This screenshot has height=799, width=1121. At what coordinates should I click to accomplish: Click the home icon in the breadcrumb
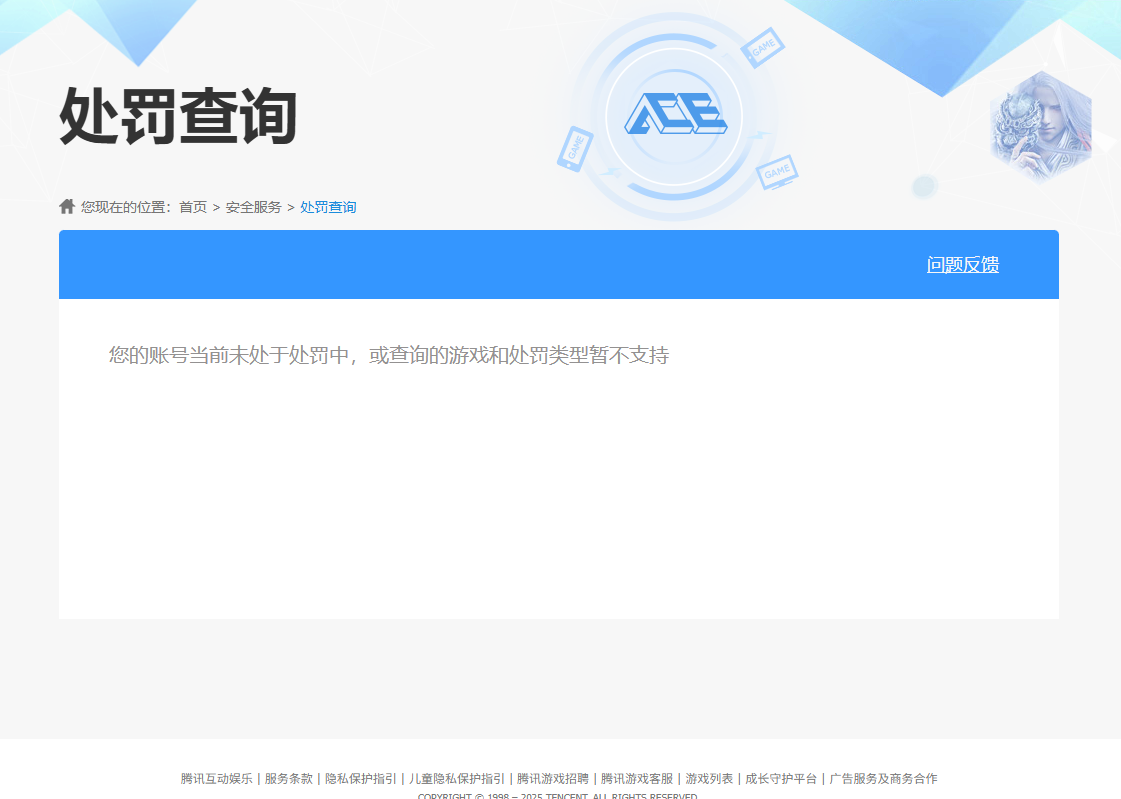pos(66,206)
